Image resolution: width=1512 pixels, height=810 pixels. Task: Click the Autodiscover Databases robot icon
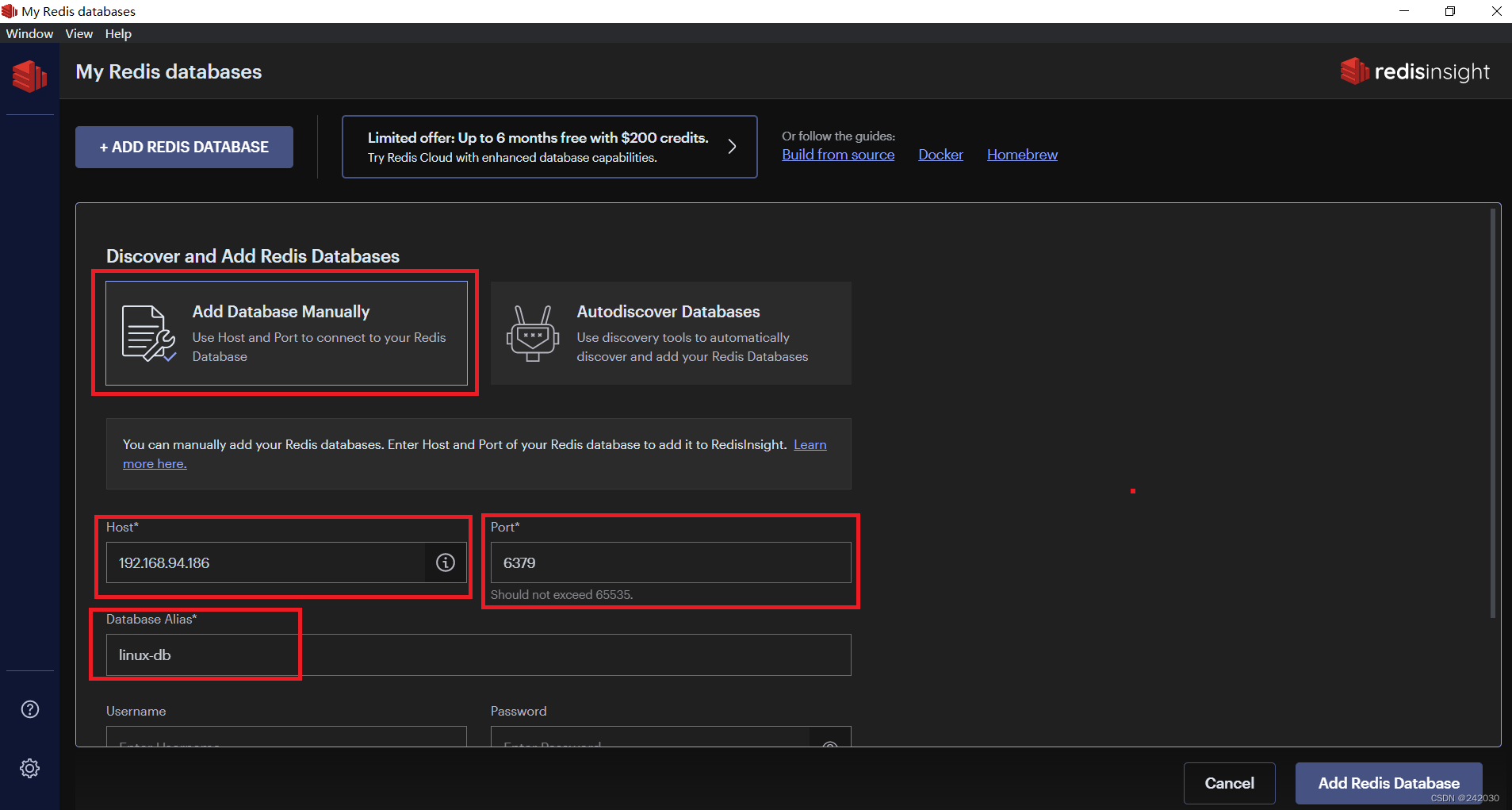pyautogui.click(x=533, y=333)
